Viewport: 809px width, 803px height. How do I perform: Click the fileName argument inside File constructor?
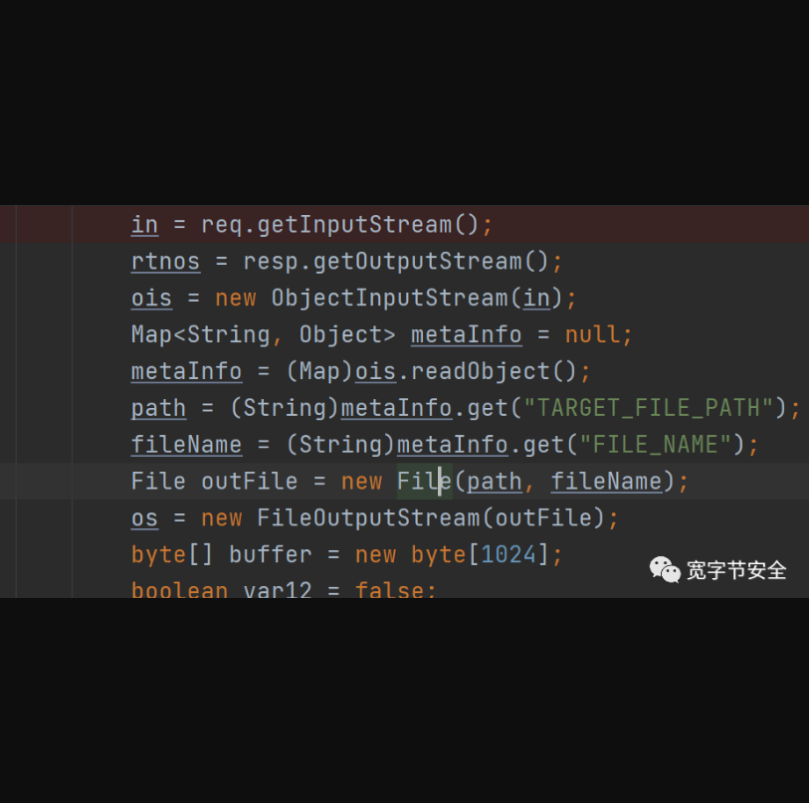606,481
